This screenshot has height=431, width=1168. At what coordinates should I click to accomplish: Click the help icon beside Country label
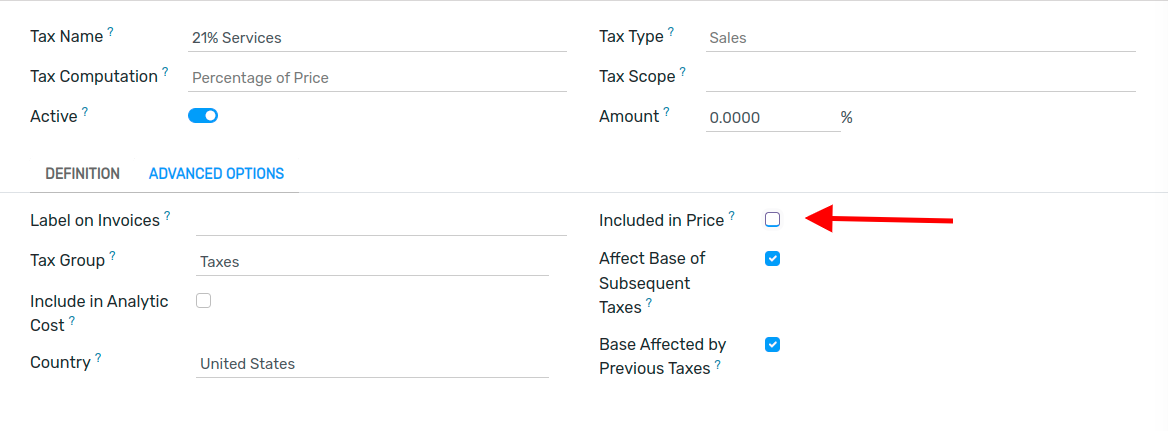[x=98, y=359]
